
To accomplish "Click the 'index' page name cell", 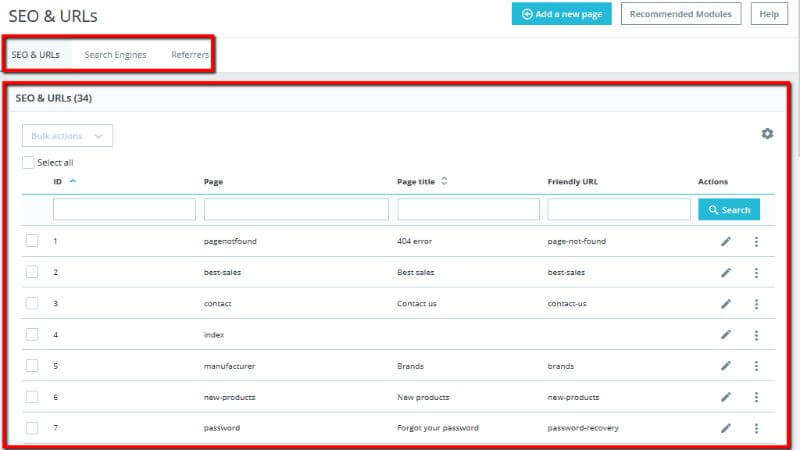I will click(214, 335).
